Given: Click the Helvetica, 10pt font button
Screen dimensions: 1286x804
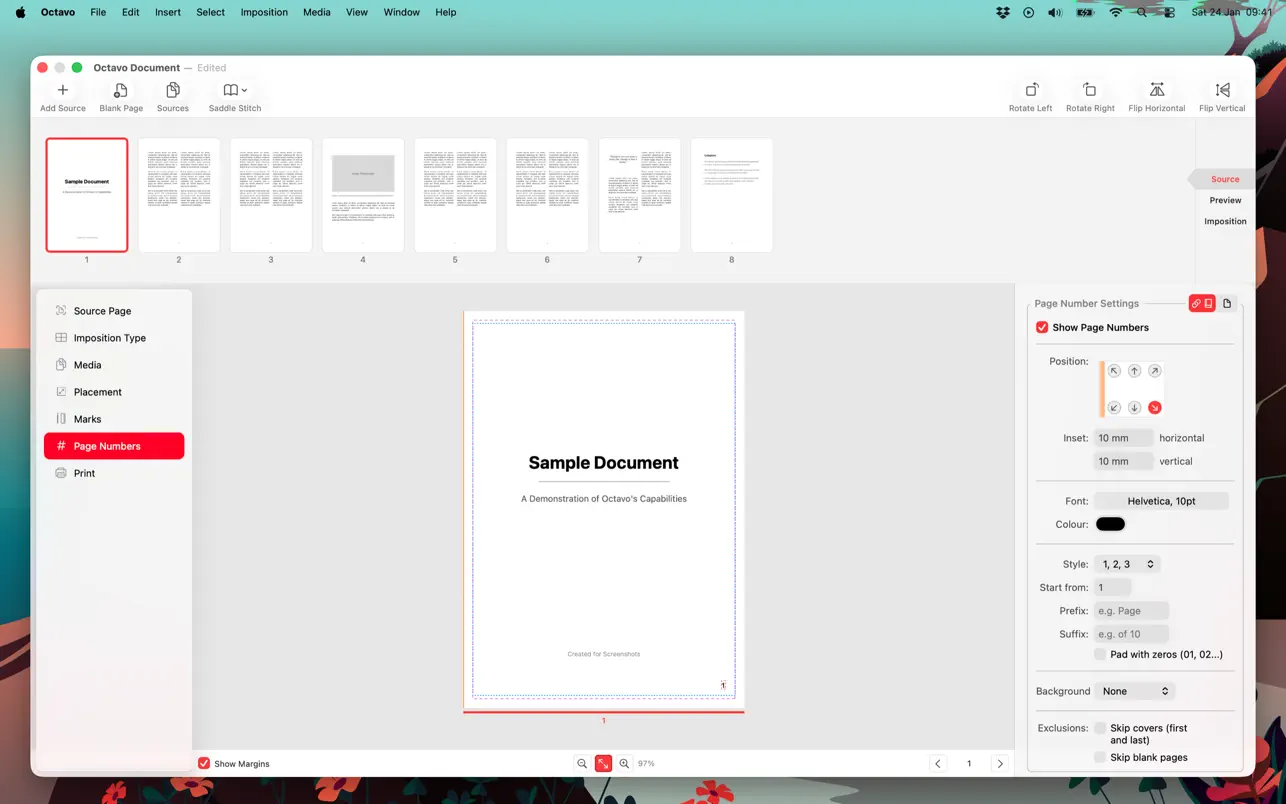Looking at the screenshot, I should (1161, 501).
